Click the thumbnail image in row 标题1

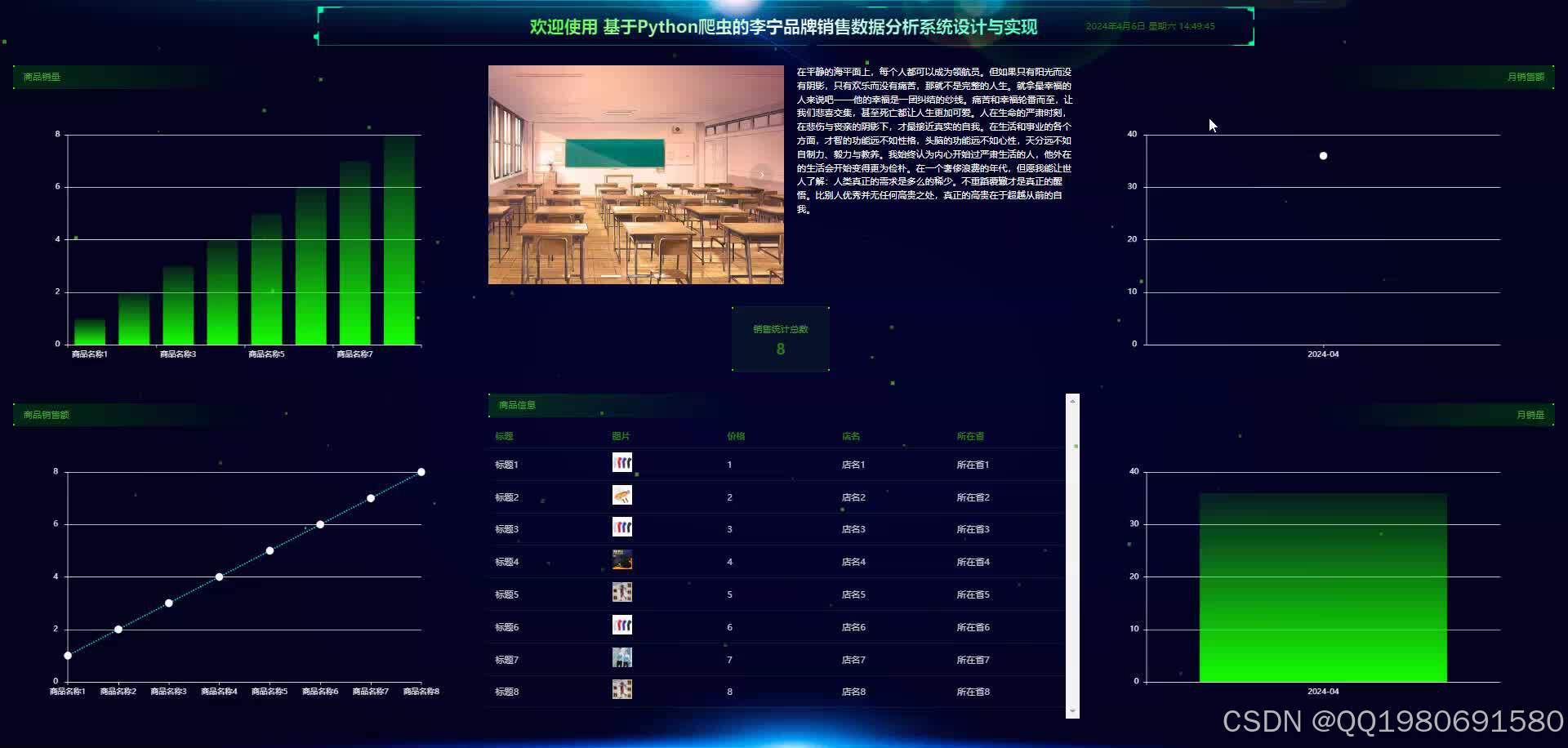pyautogui.click(x=622, y=462)
